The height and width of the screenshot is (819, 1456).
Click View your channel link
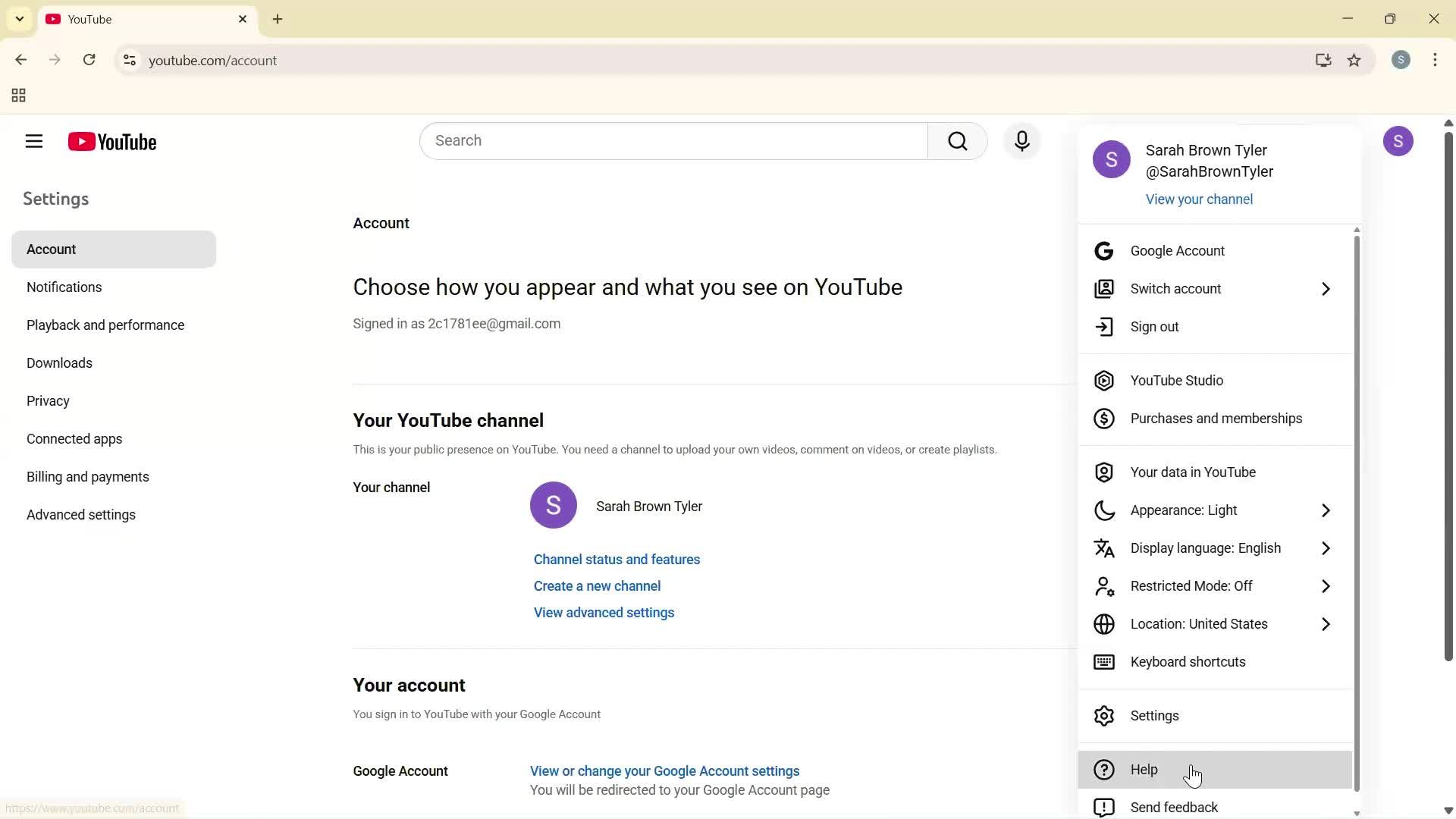(1199, 199)
